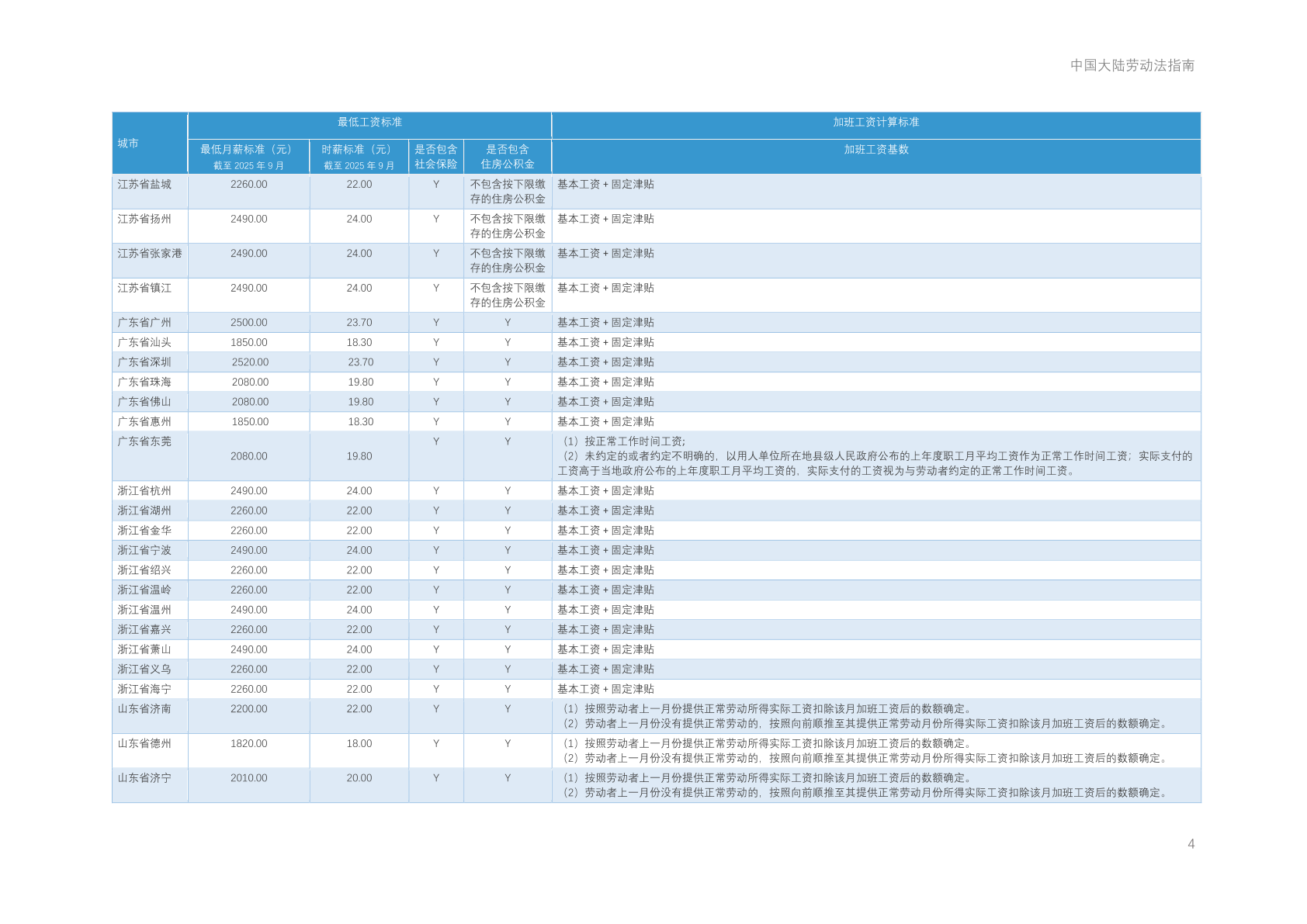Image resolution: width=1307 pixels, height=924 pixels.
Task: Click the page number 4
Action: (x=1191, y=844)
